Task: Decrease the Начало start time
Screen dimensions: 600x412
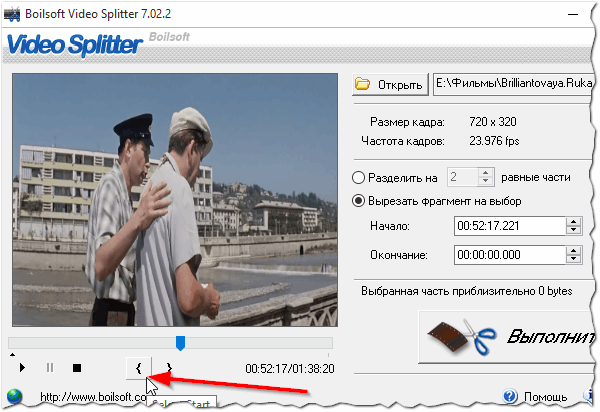Action: (x=574, y=230)
